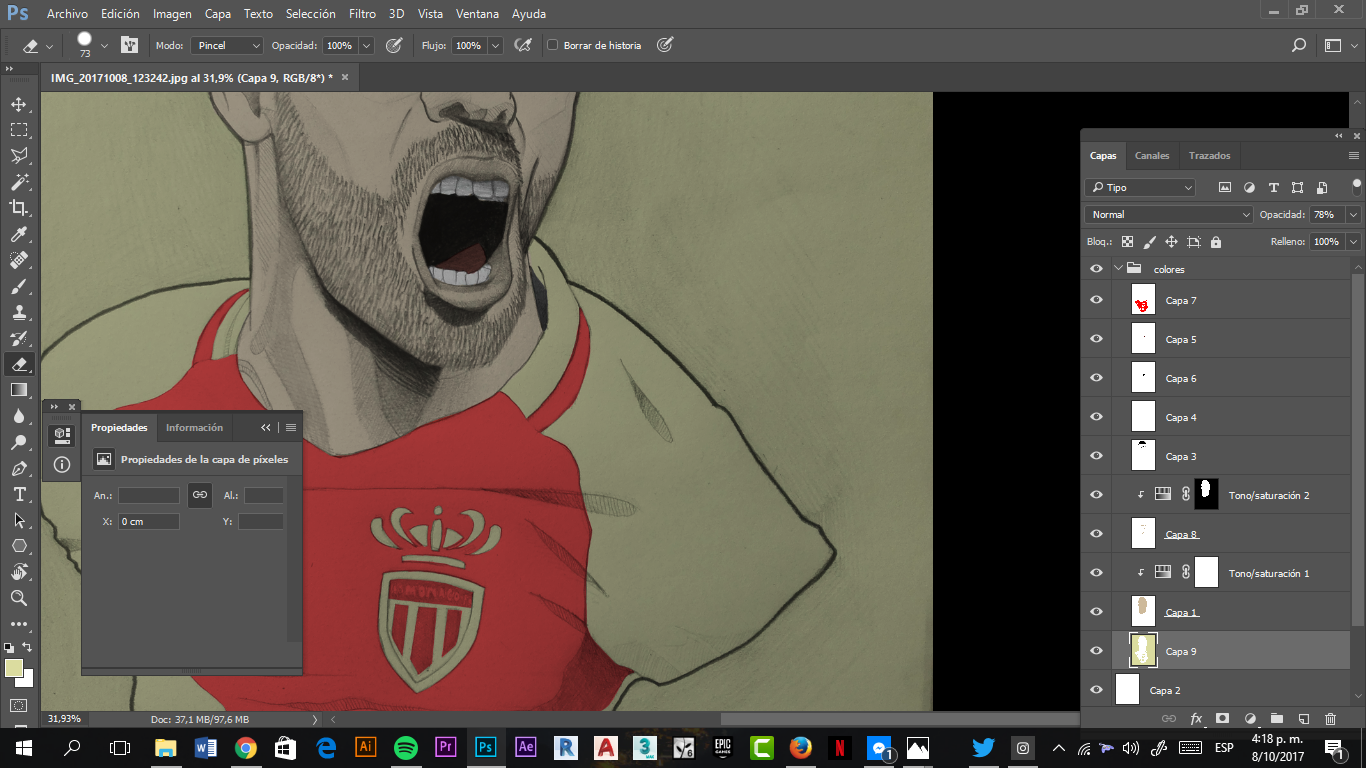Click the Capa 4 layer thumbnail
The height and width of the screenshot is (768, 1366).
click(x=1143, y=417)
